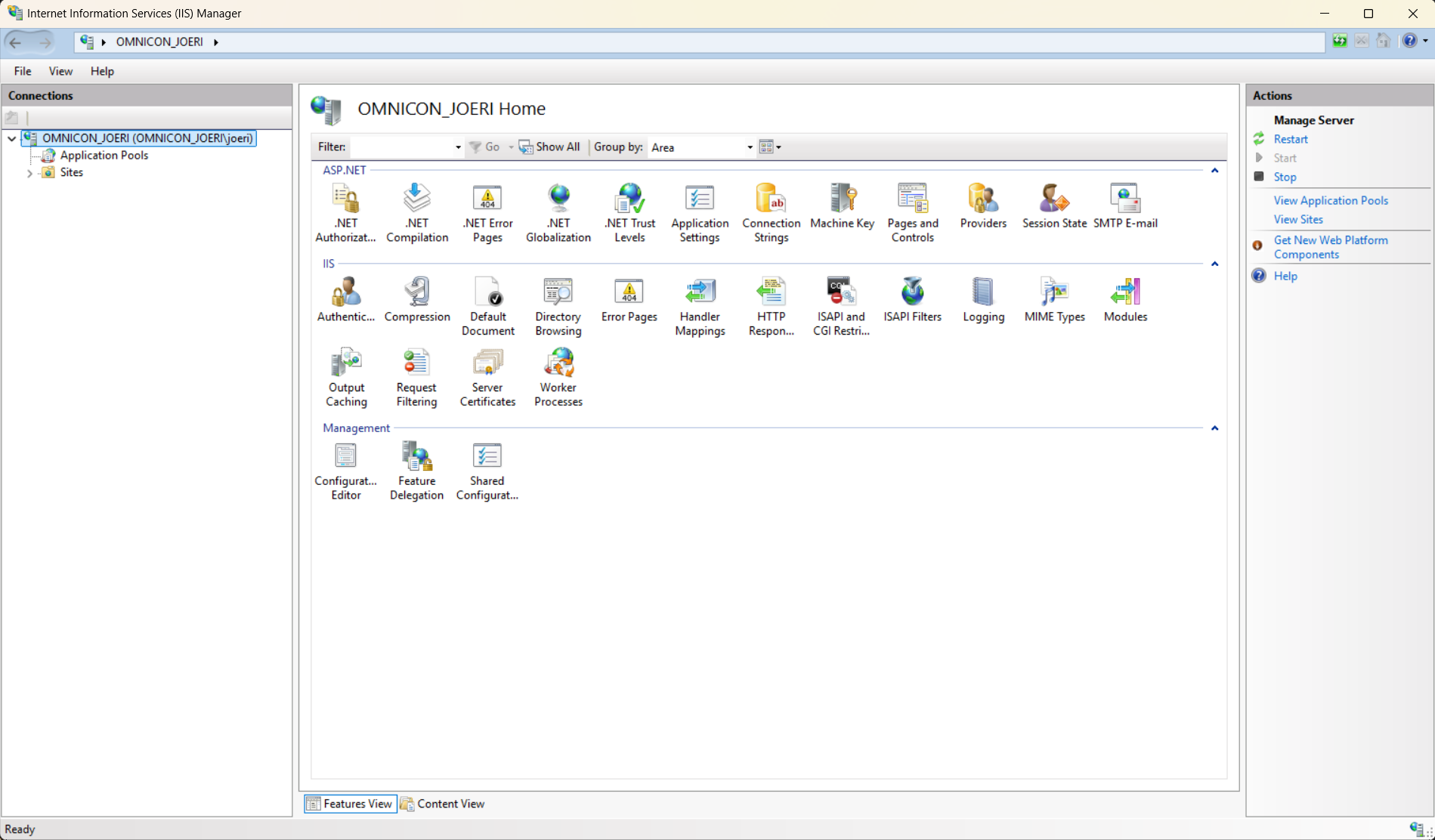The height and width of the screenshot is (840, 1435).
Task: Click the Restart server link
Action: point(1290,139)
